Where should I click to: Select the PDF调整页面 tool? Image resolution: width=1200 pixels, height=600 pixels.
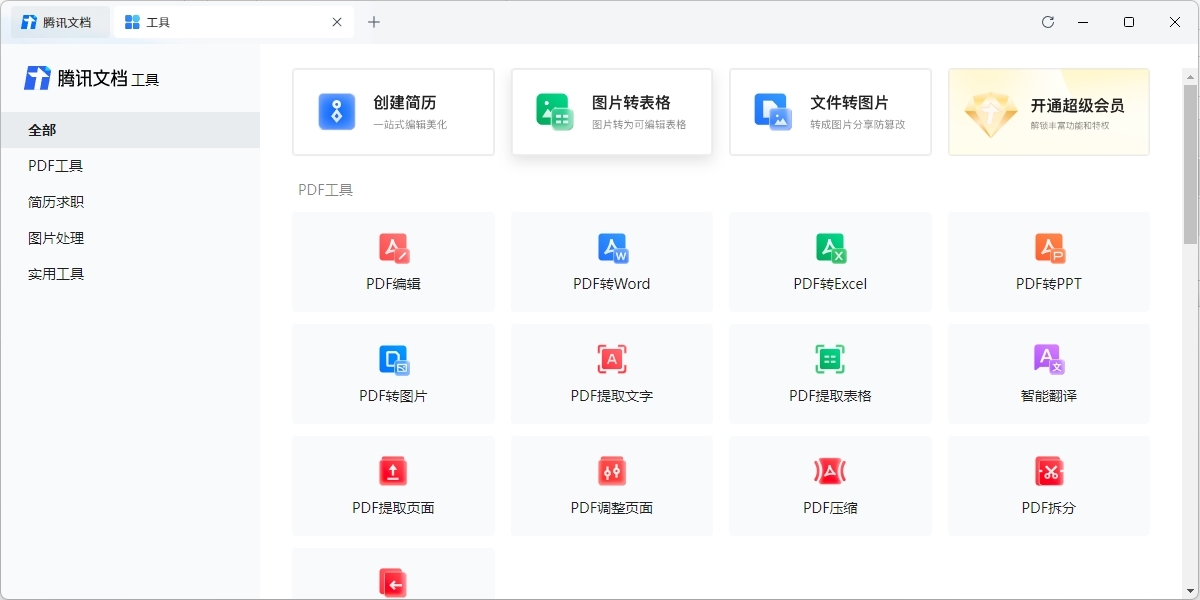pos(611,486)
